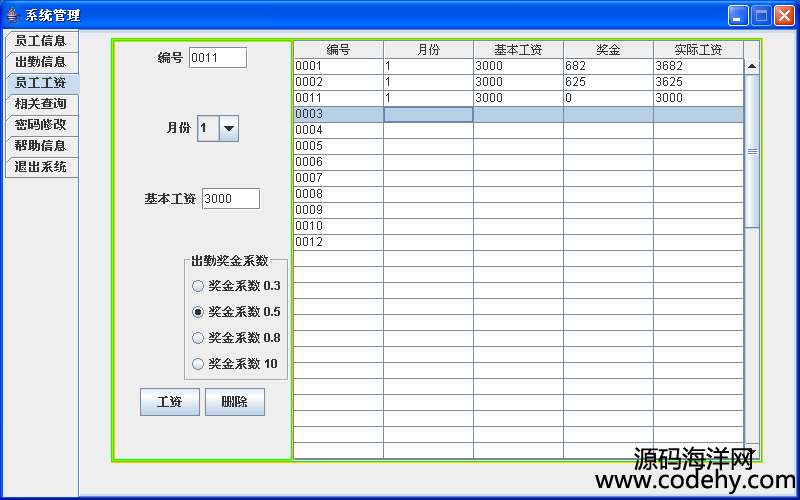Choose radio 奖金系数 10

(x=235, y=364)
